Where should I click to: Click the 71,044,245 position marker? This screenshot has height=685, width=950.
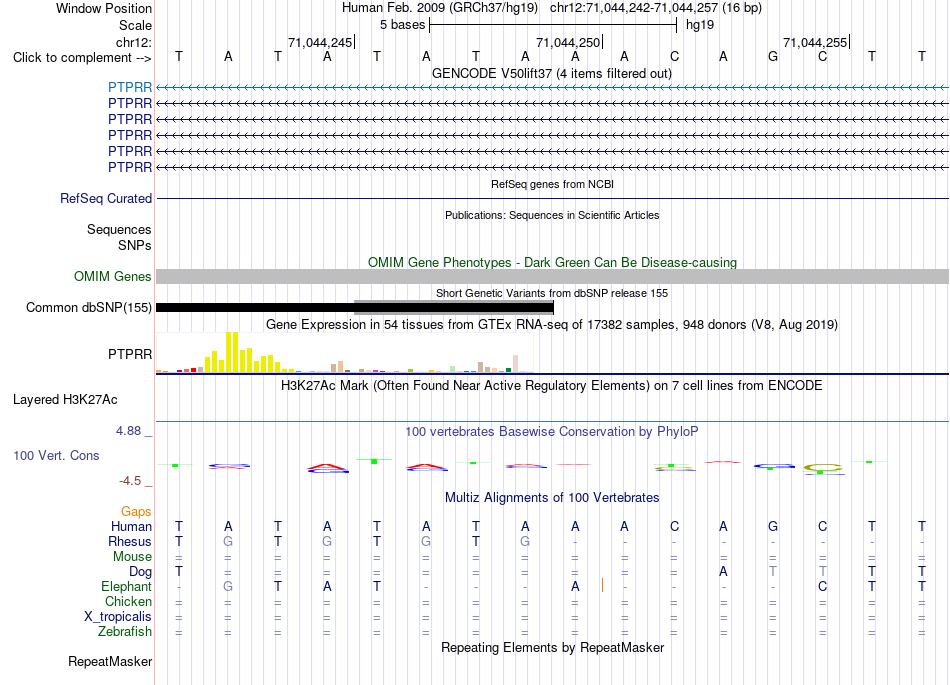pyautogui.click(x=321, y=42)
